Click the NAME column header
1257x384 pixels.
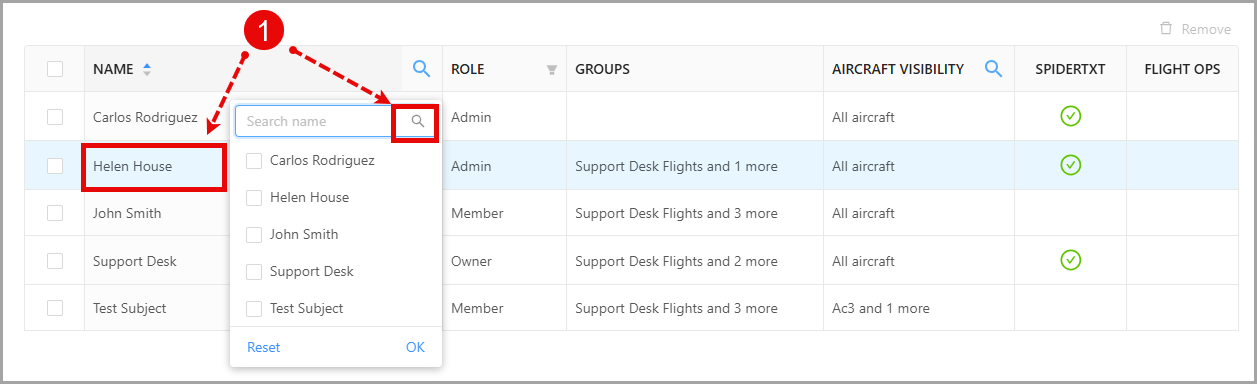tap(113, 69)
